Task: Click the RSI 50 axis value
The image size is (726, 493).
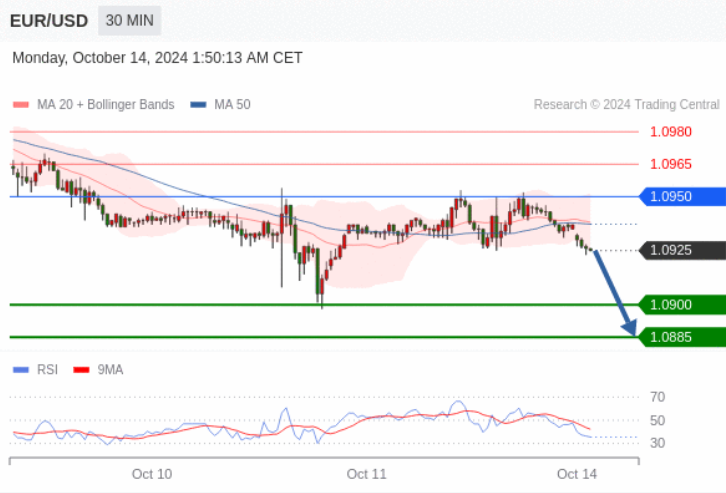Action: click(x=657, y=421)
